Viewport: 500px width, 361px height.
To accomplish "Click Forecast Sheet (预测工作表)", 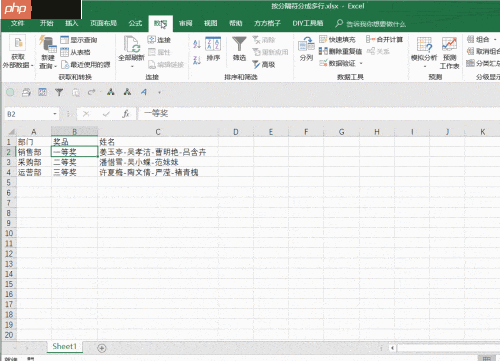I will [449, 52].
